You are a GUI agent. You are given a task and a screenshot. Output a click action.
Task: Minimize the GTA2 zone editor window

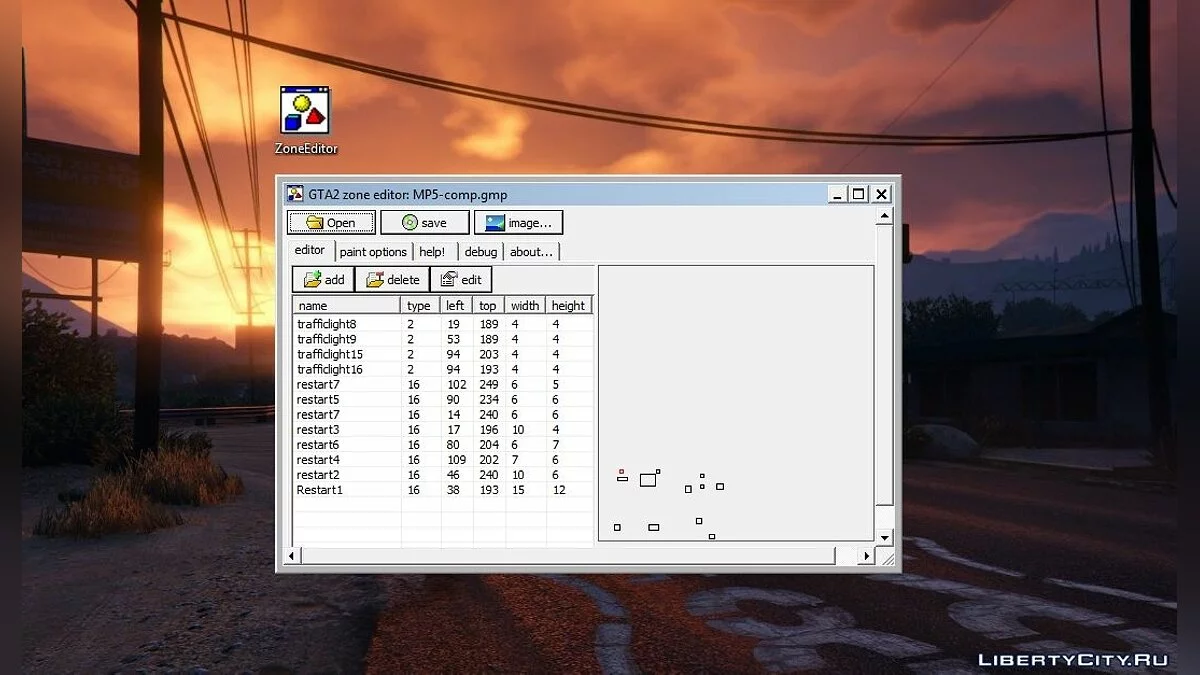coord(837,194)
